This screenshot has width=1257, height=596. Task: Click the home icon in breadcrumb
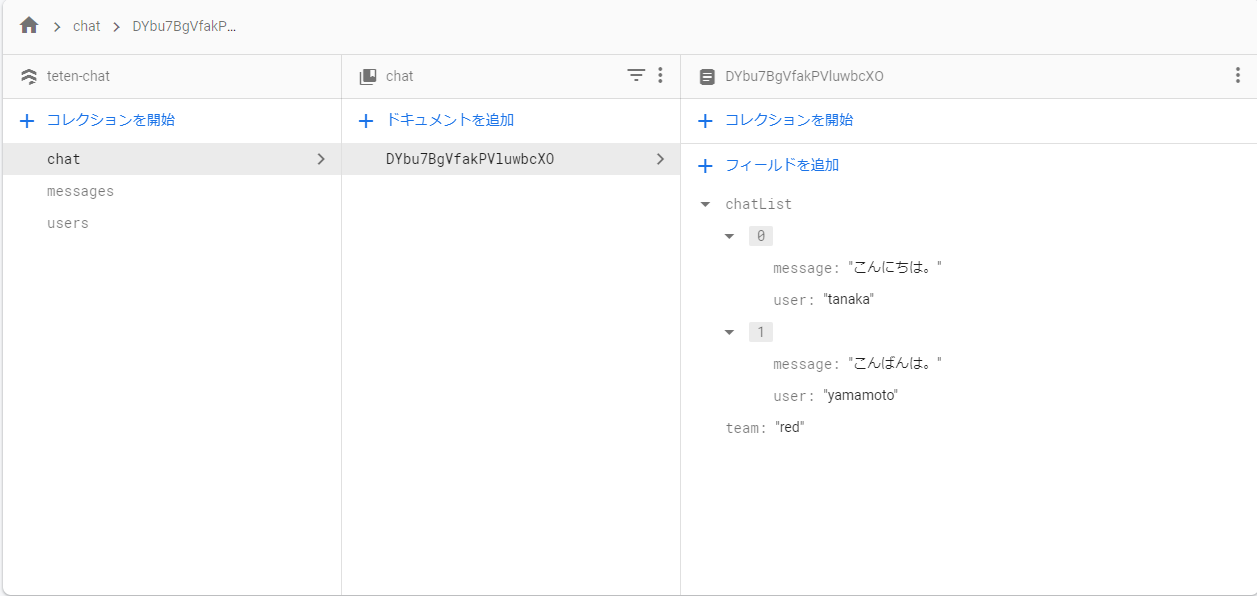click(29, 26)
